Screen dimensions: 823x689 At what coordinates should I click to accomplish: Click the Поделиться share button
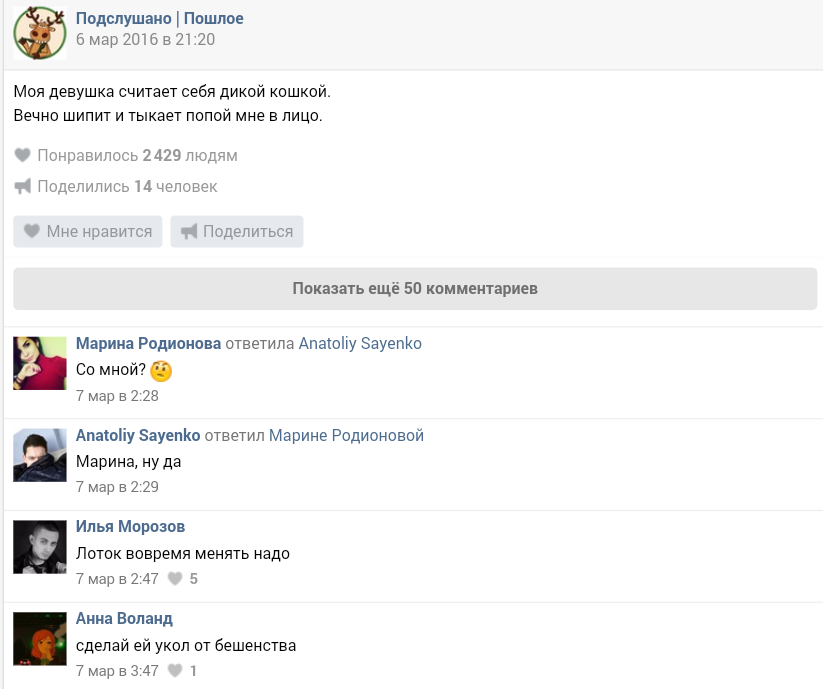click(x=237, y=231)
